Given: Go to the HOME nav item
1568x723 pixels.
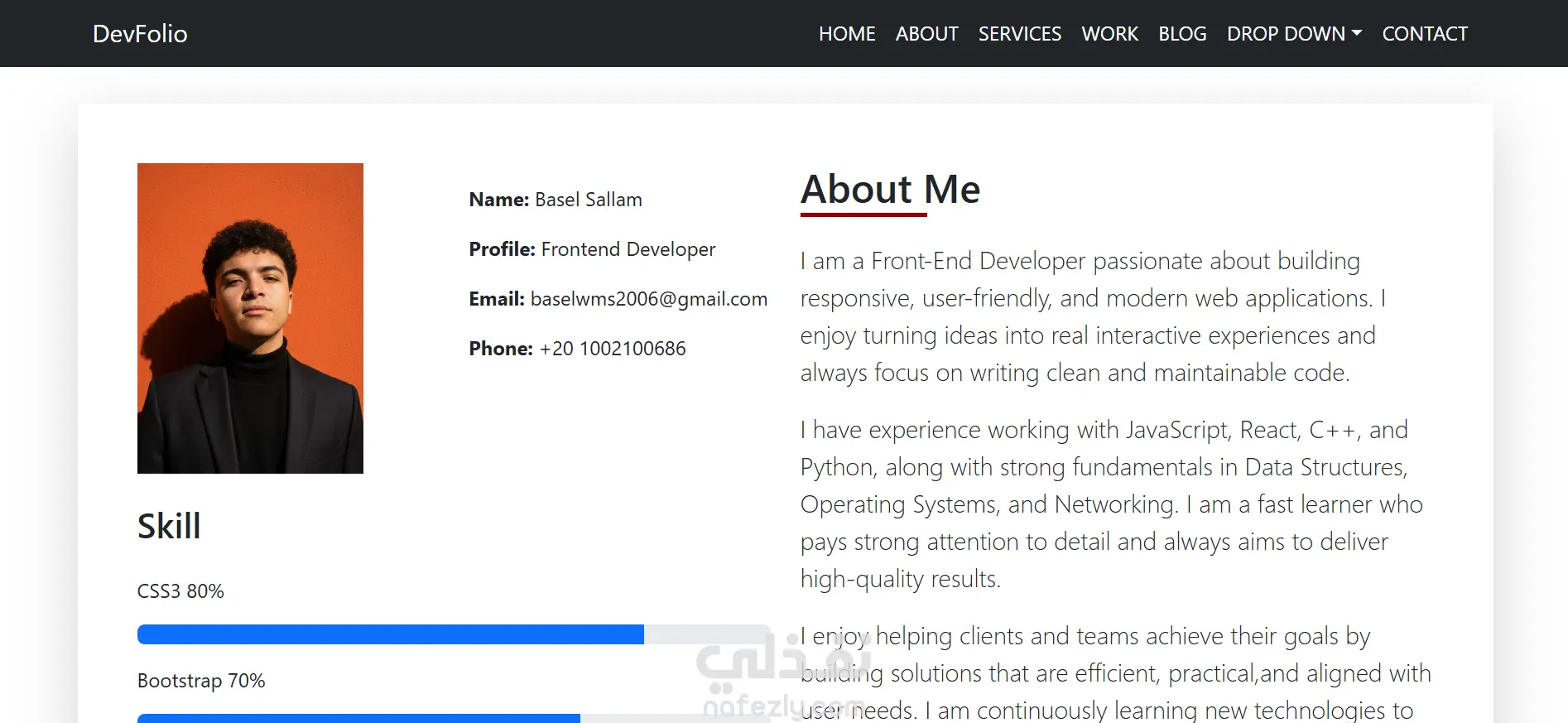Looking at the screenshot, I should click(x=847, y=34).
